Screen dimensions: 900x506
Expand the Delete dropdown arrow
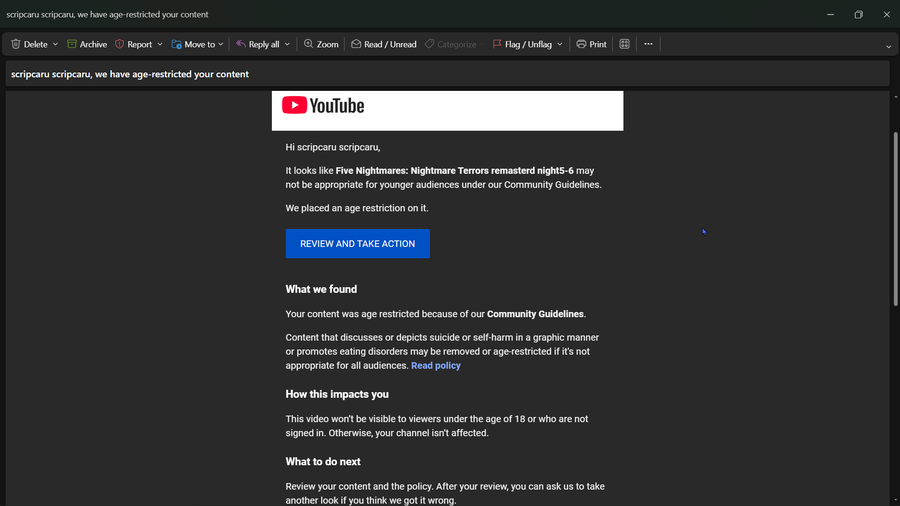[55, 44]
